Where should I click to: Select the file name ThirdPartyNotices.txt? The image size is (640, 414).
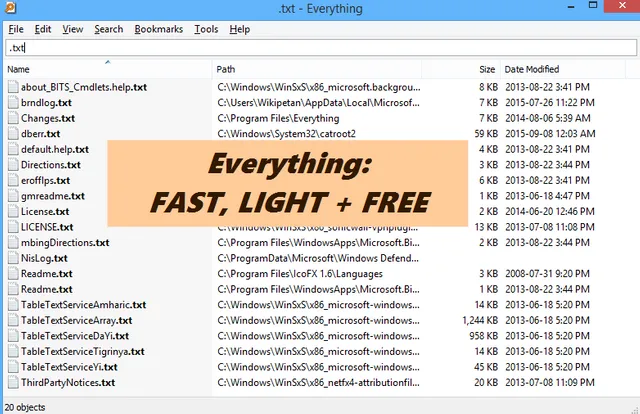tap(68, 382)
